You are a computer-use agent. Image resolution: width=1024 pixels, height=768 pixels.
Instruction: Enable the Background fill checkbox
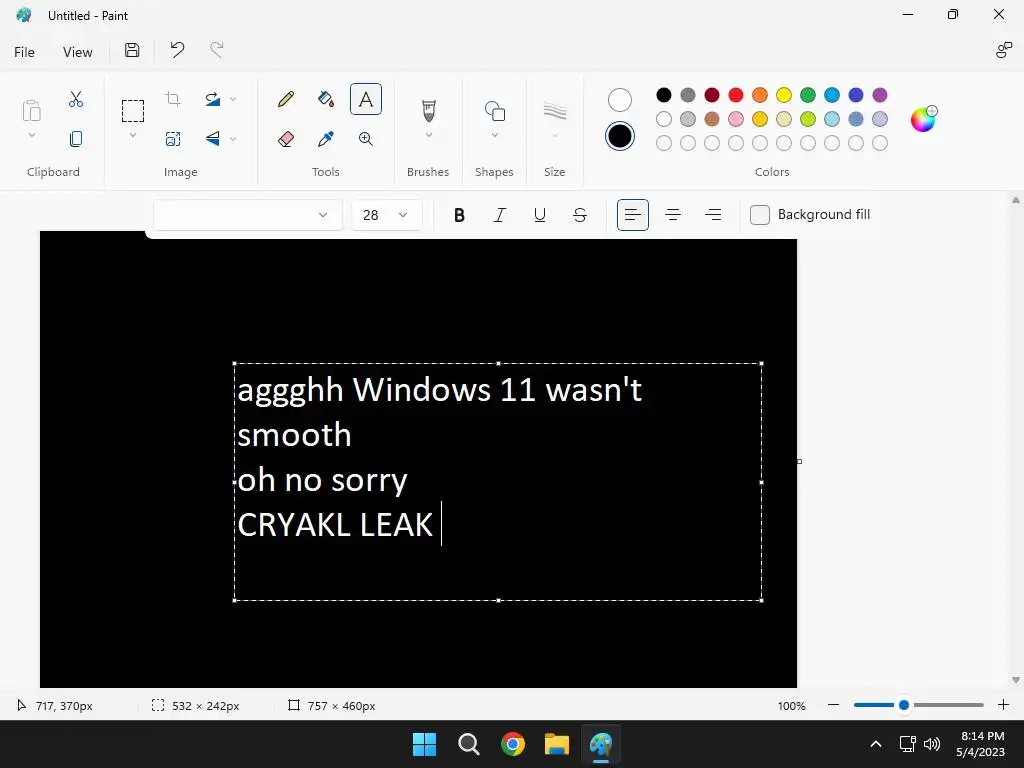760,215
